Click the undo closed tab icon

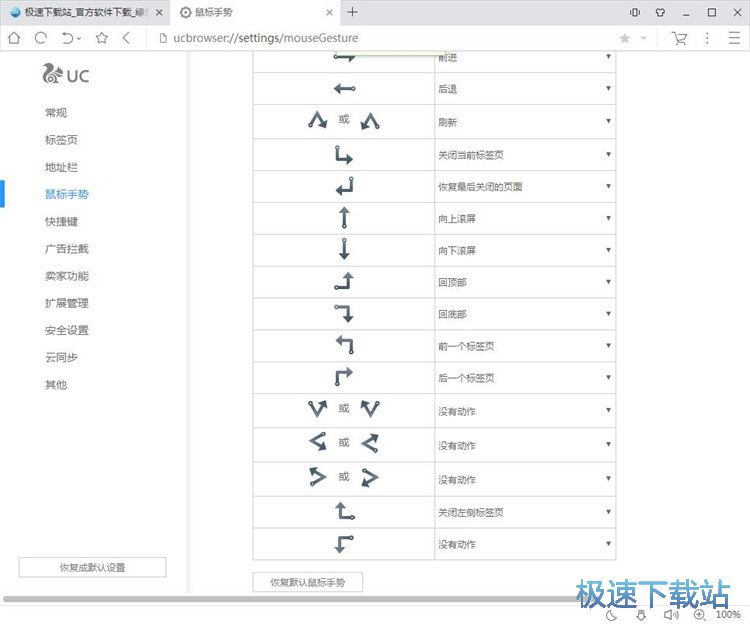coord(68,38)
